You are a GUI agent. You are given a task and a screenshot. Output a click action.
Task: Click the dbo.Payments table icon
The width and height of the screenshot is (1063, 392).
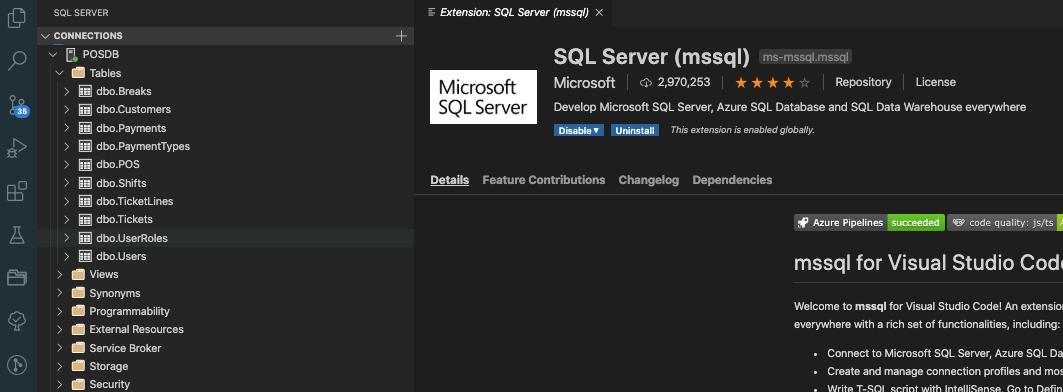point(85,128)
